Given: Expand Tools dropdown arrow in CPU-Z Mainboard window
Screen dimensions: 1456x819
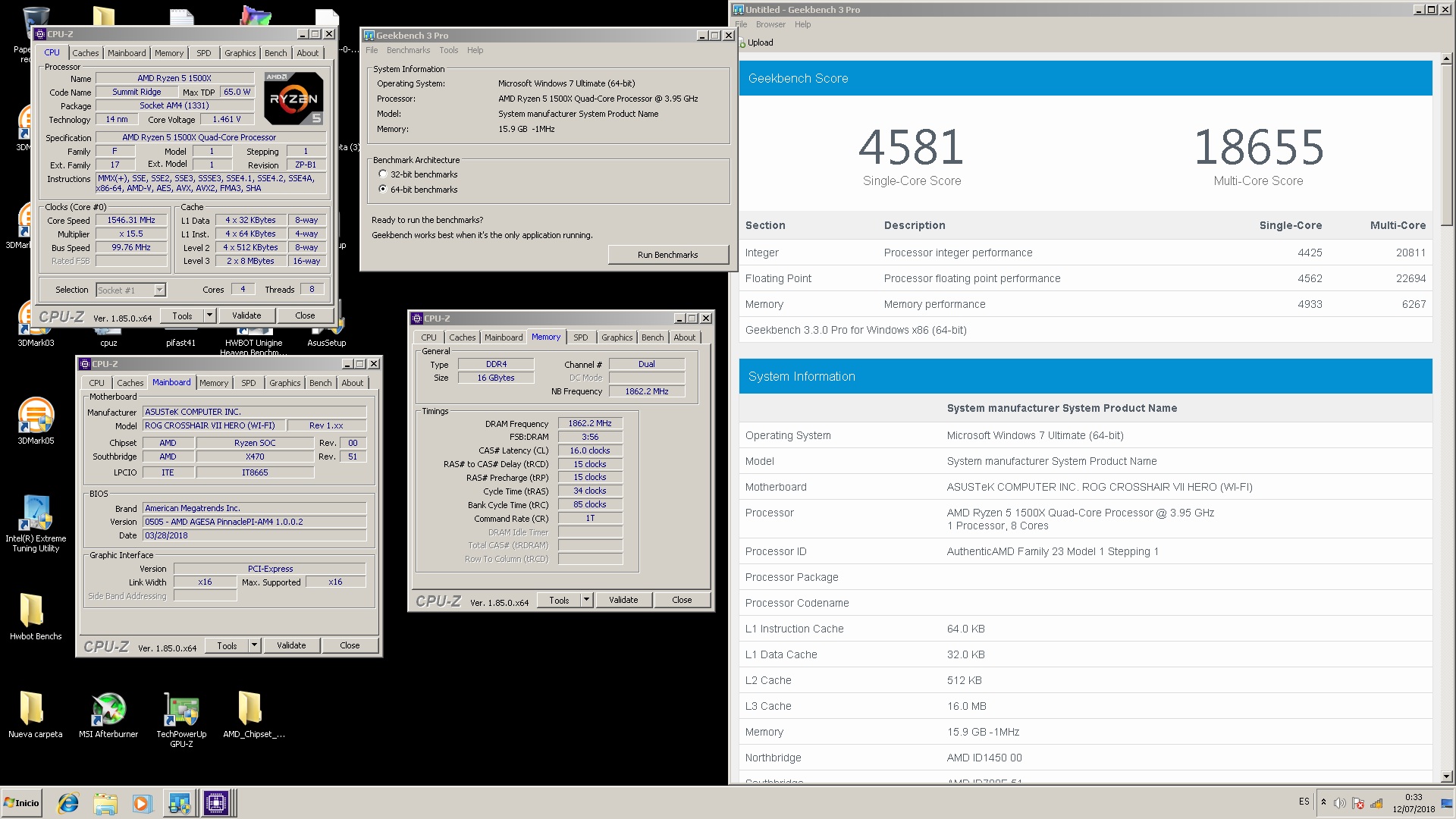Looking at the screenshot, I should [x=254, y=645].
